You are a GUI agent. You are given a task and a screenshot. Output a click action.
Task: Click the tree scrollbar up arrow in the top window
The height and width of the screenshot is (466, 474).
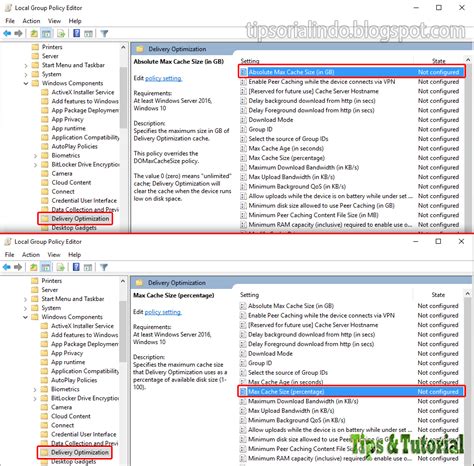pyautogui.click(x=123, y=47)
